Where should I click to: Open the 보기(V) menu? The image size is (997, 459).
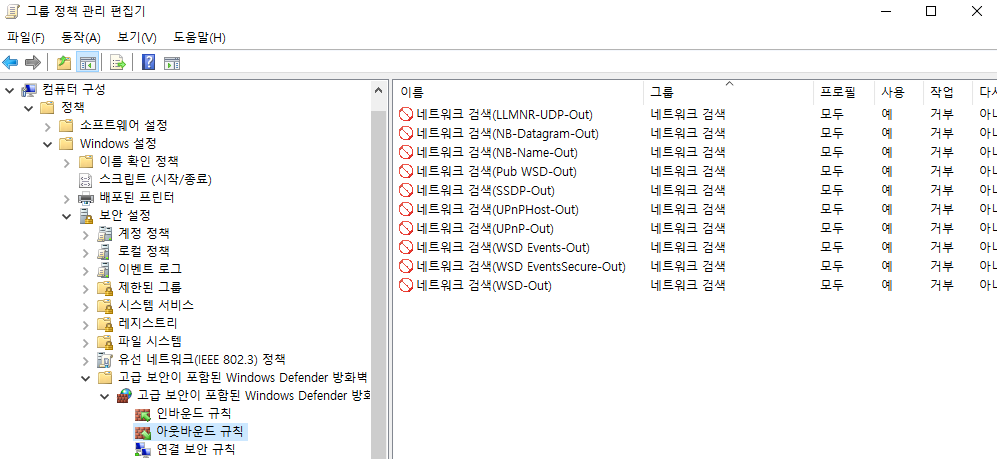[x=137, y=38]
